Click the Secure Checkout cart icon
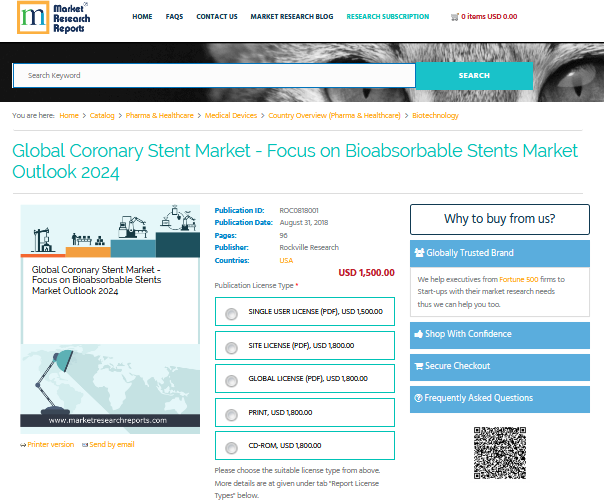604x504 pixels. (419, 366)
